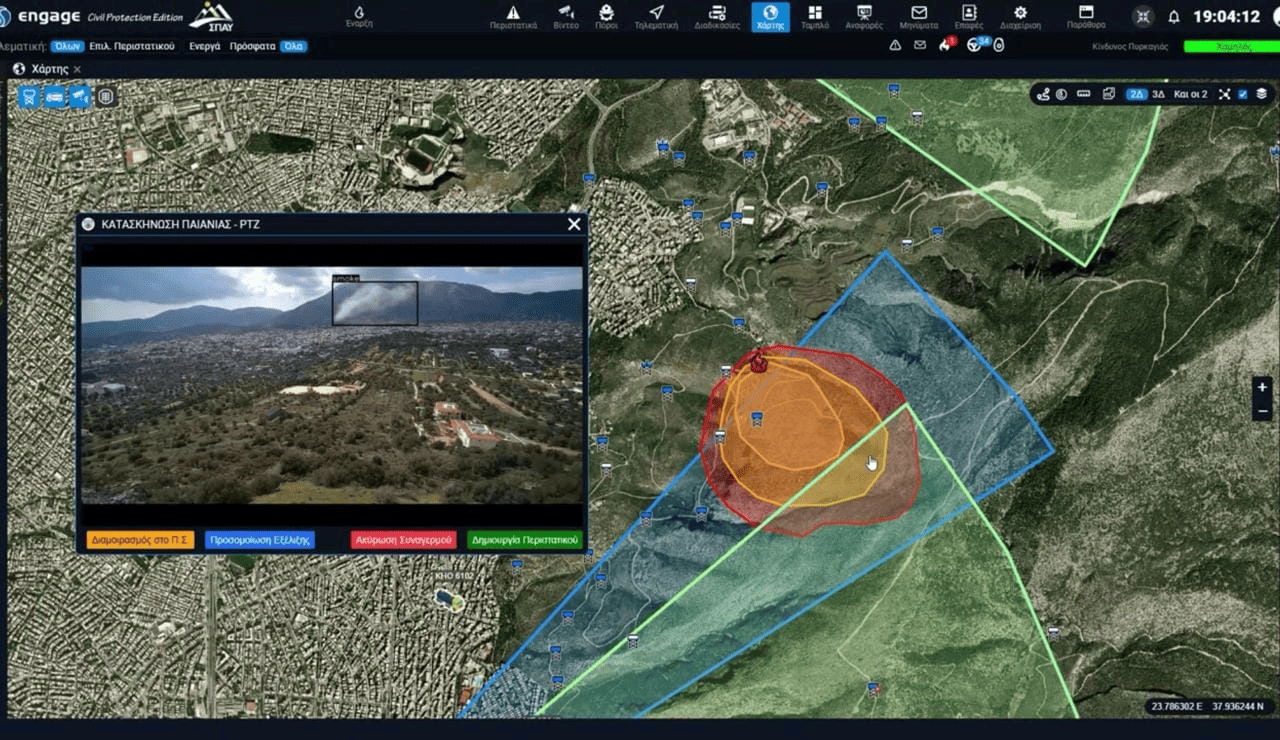Click the notification bell icon
The image size is (1280, 740).
click(1174, 17)
